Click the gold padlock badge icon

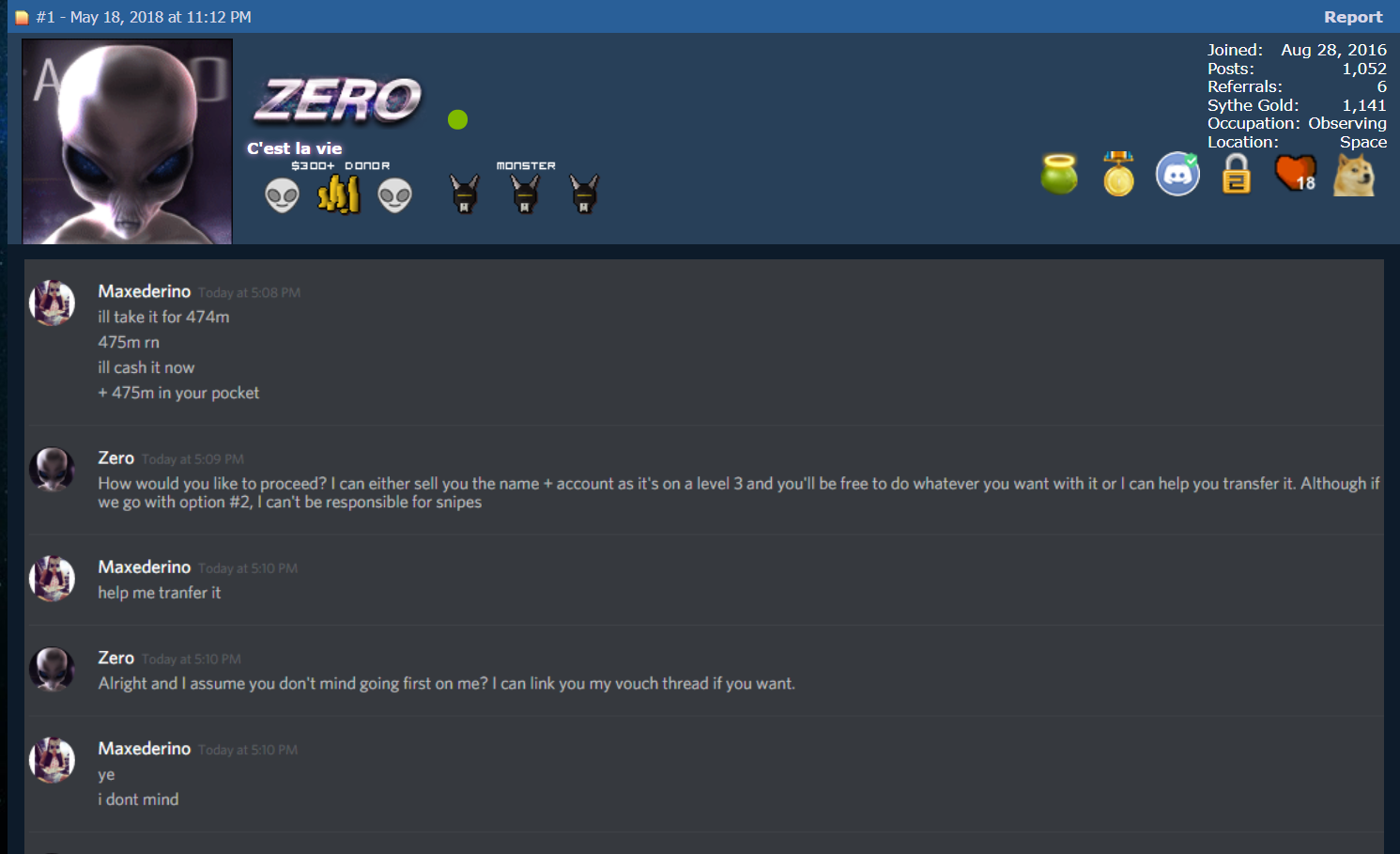coord(1236,174)
